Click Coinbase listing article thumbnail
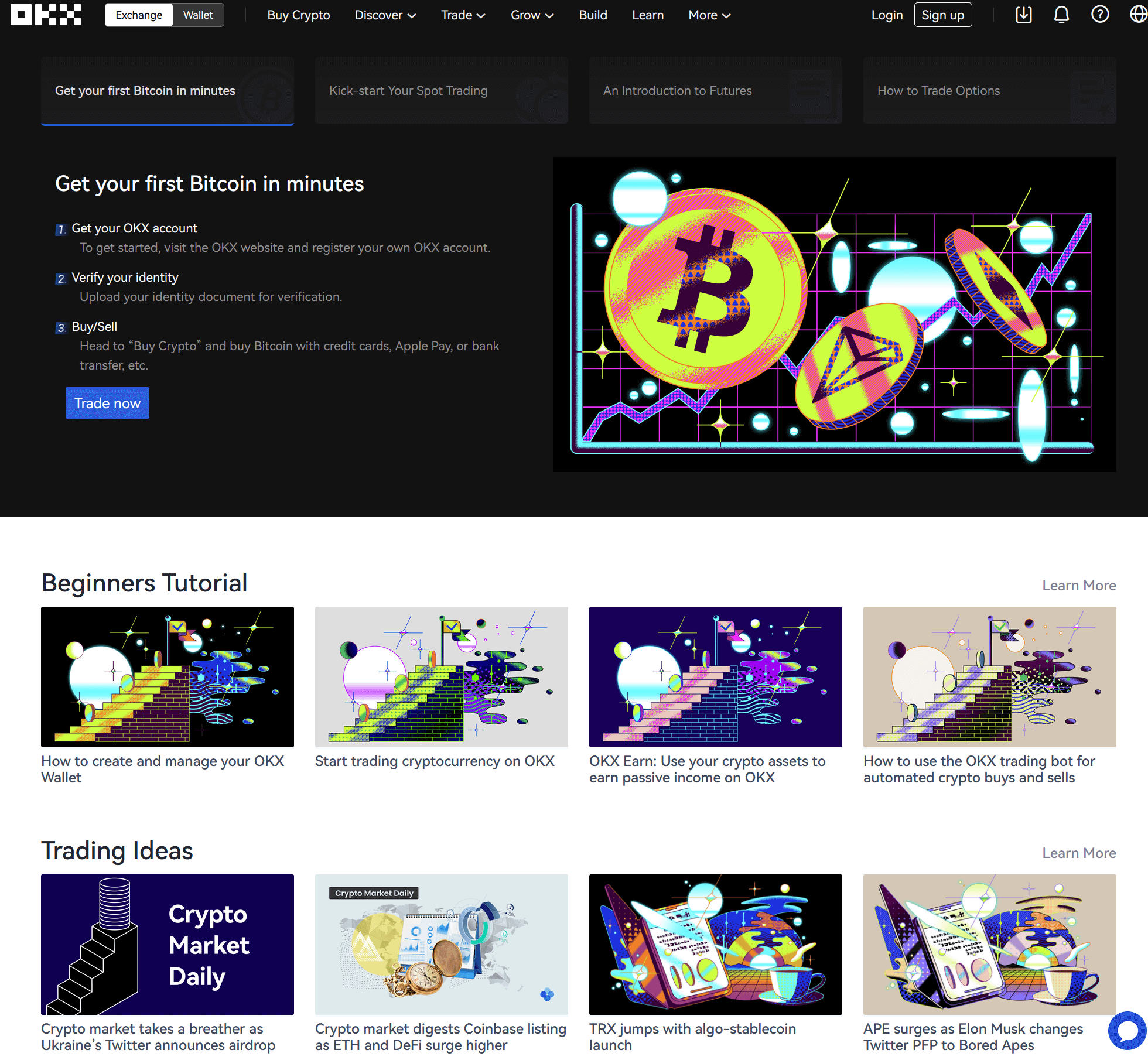This screenshot has width=1148, height=1060. (x=442, y=944)
